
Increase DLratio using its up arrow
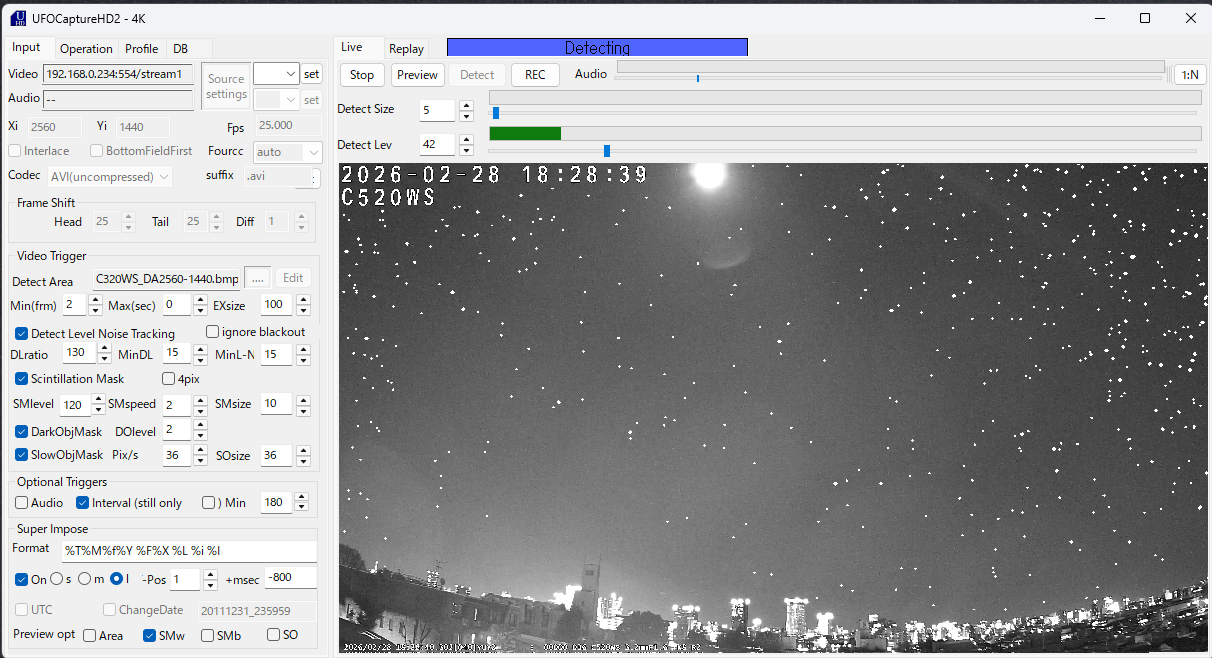click(105, 348)
